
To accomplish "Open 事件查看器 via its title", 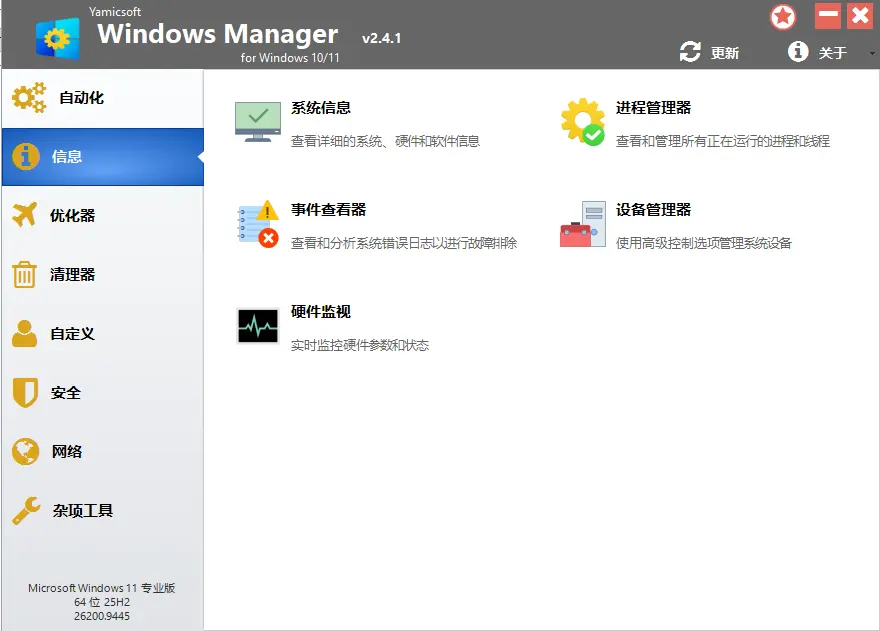I will (x=328, y=209).
